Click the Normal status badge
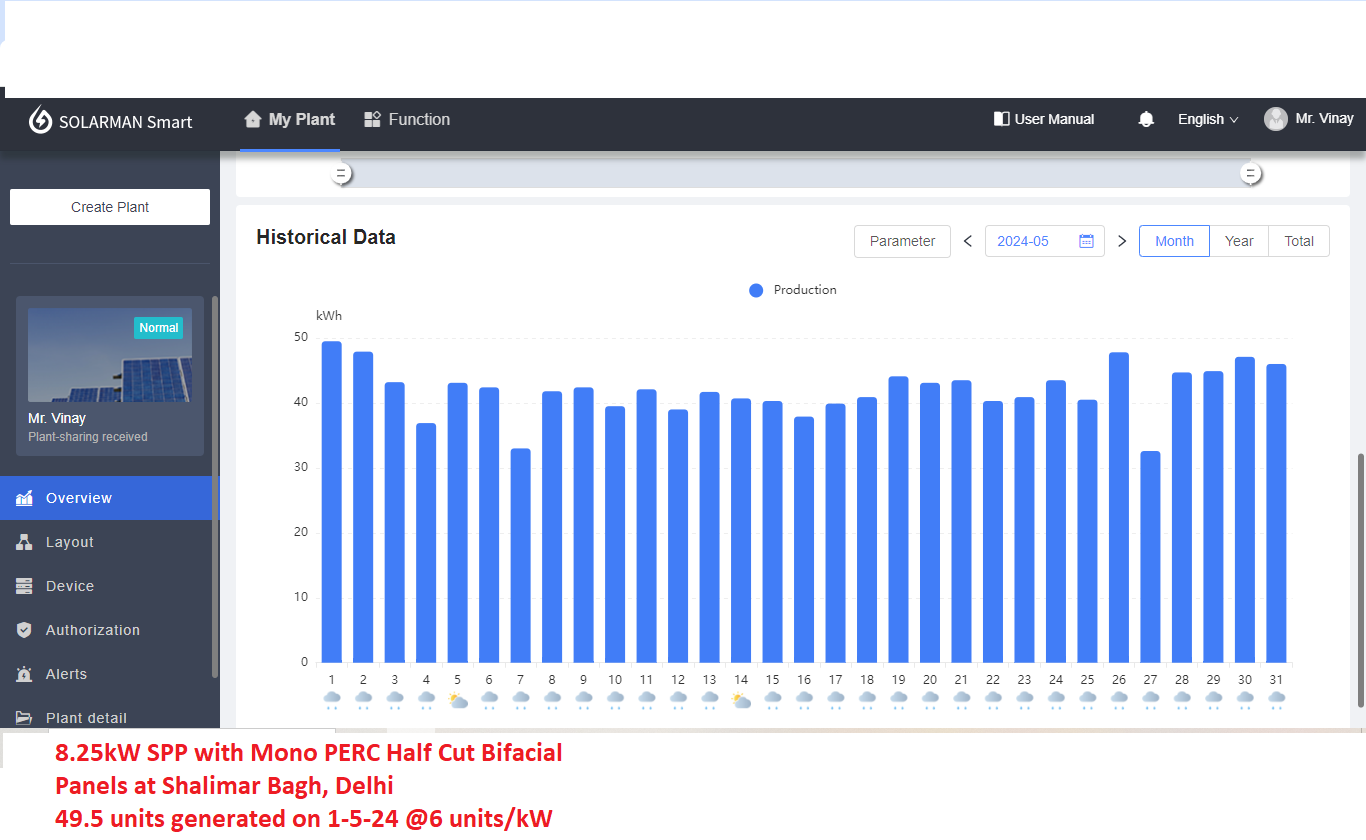The height and width of the screenshot is (840, 1366). [x=158, y=328]
